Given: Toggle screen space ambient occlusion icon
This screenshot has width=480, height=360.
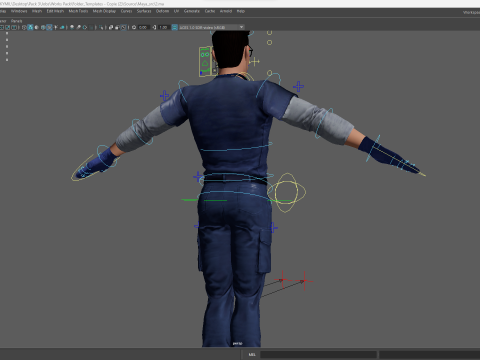Looking at the screenshot, I should coord(72,27).
